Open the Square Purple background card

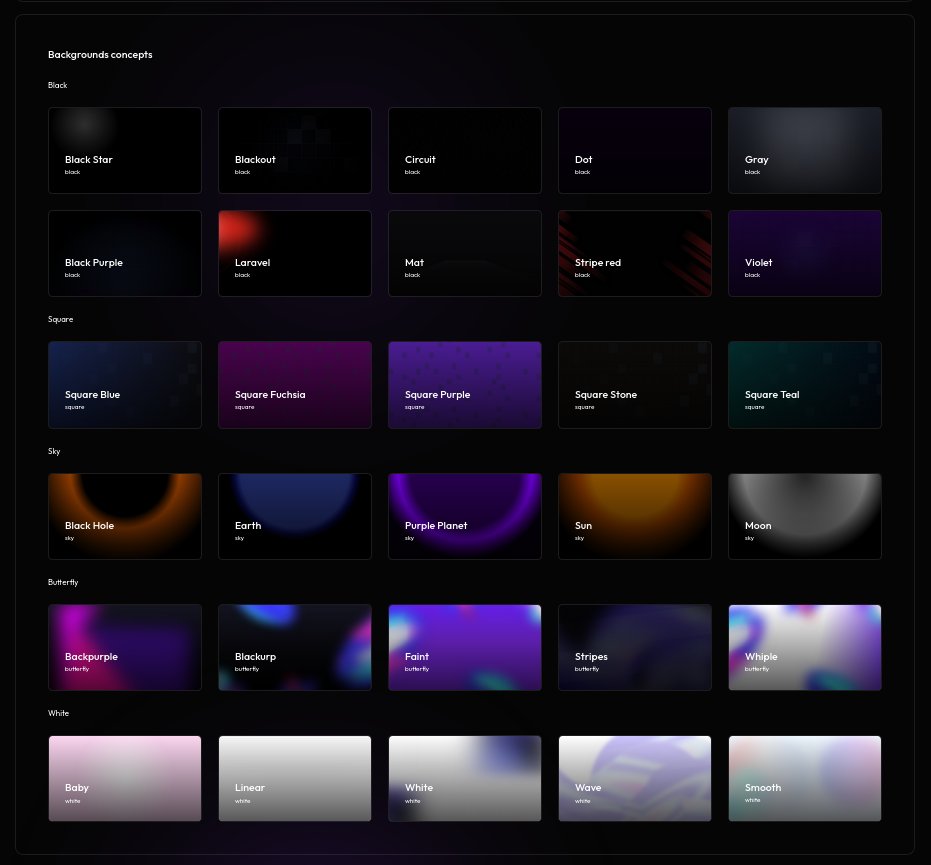click(465, 385)
